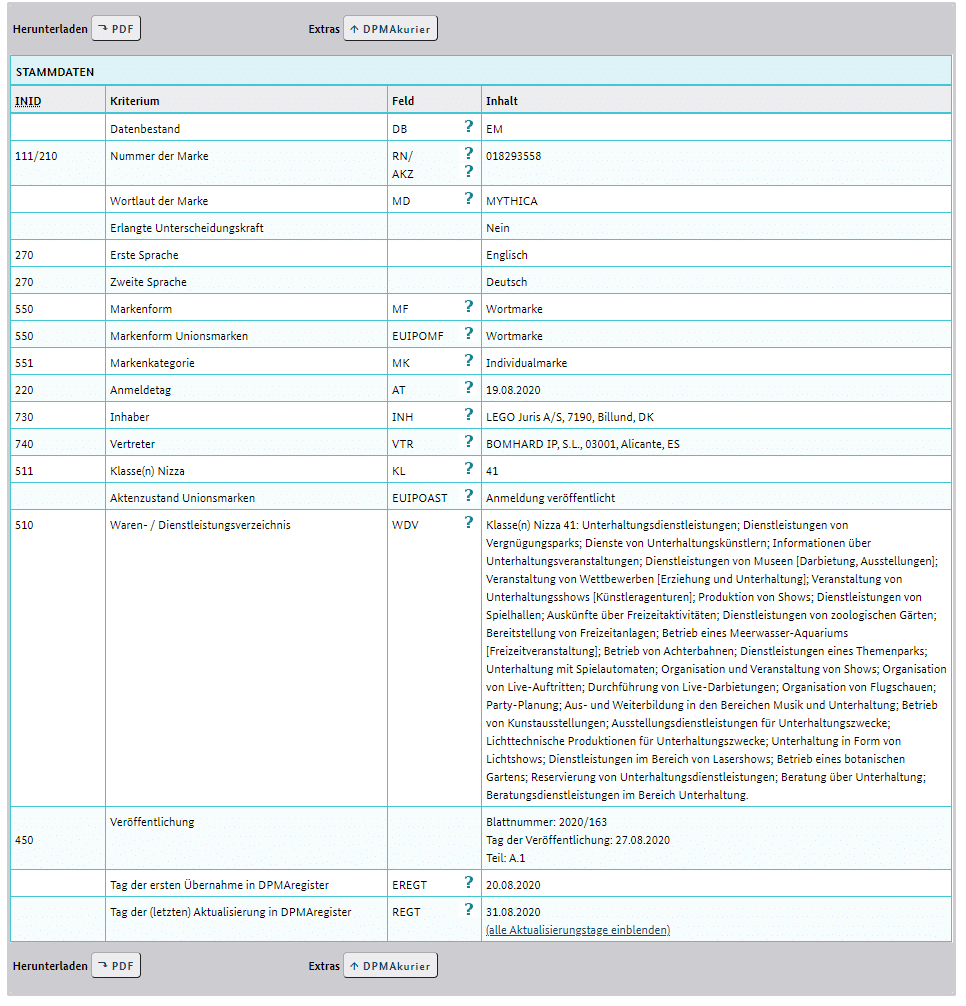This screenshot has width=966, height=1006.
Task: Click the INID column header abbreviation
Action: (x=28, y=101)
